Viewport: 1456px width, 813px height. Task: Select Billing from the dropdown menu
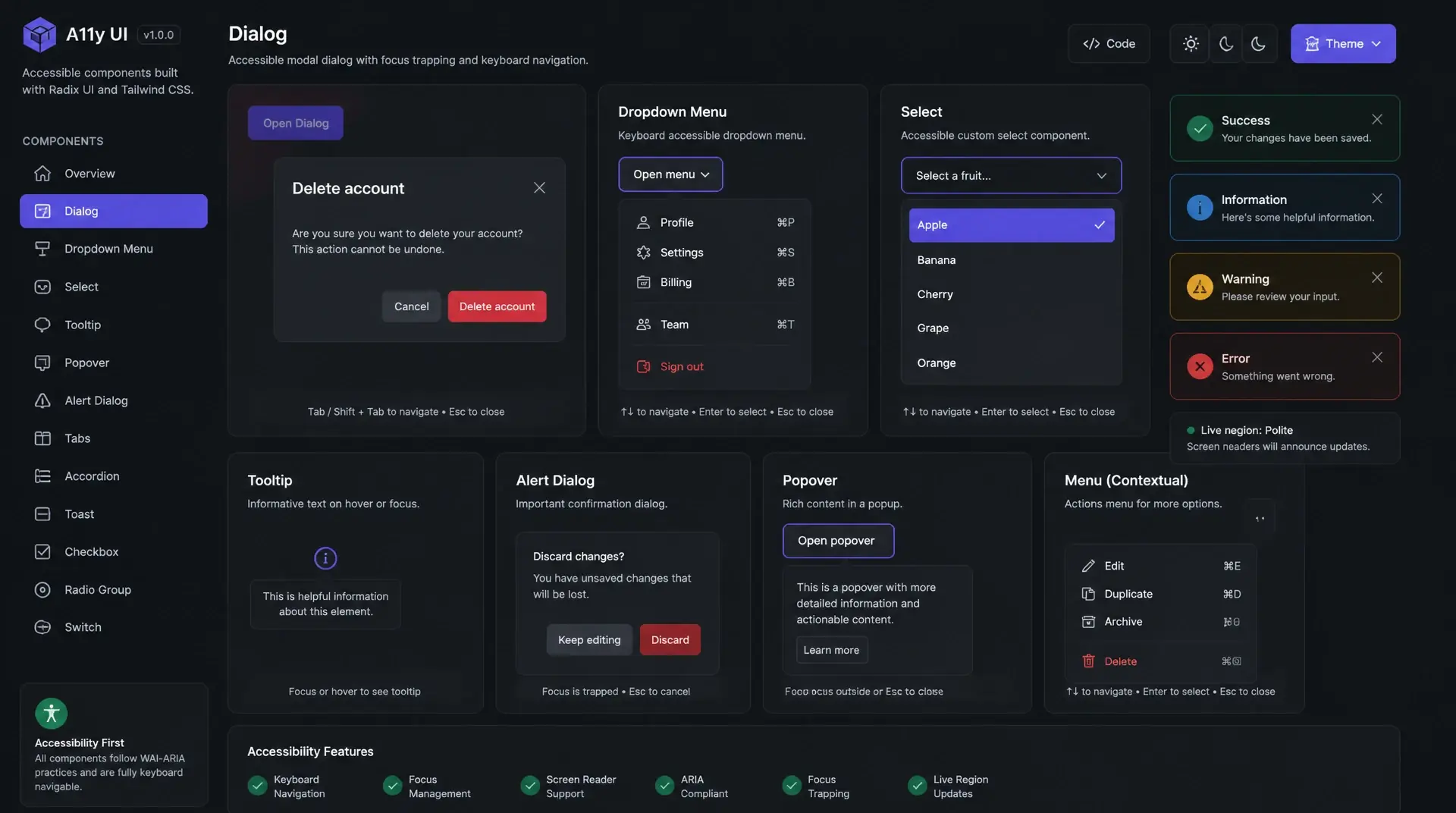(x=715, y=283)
